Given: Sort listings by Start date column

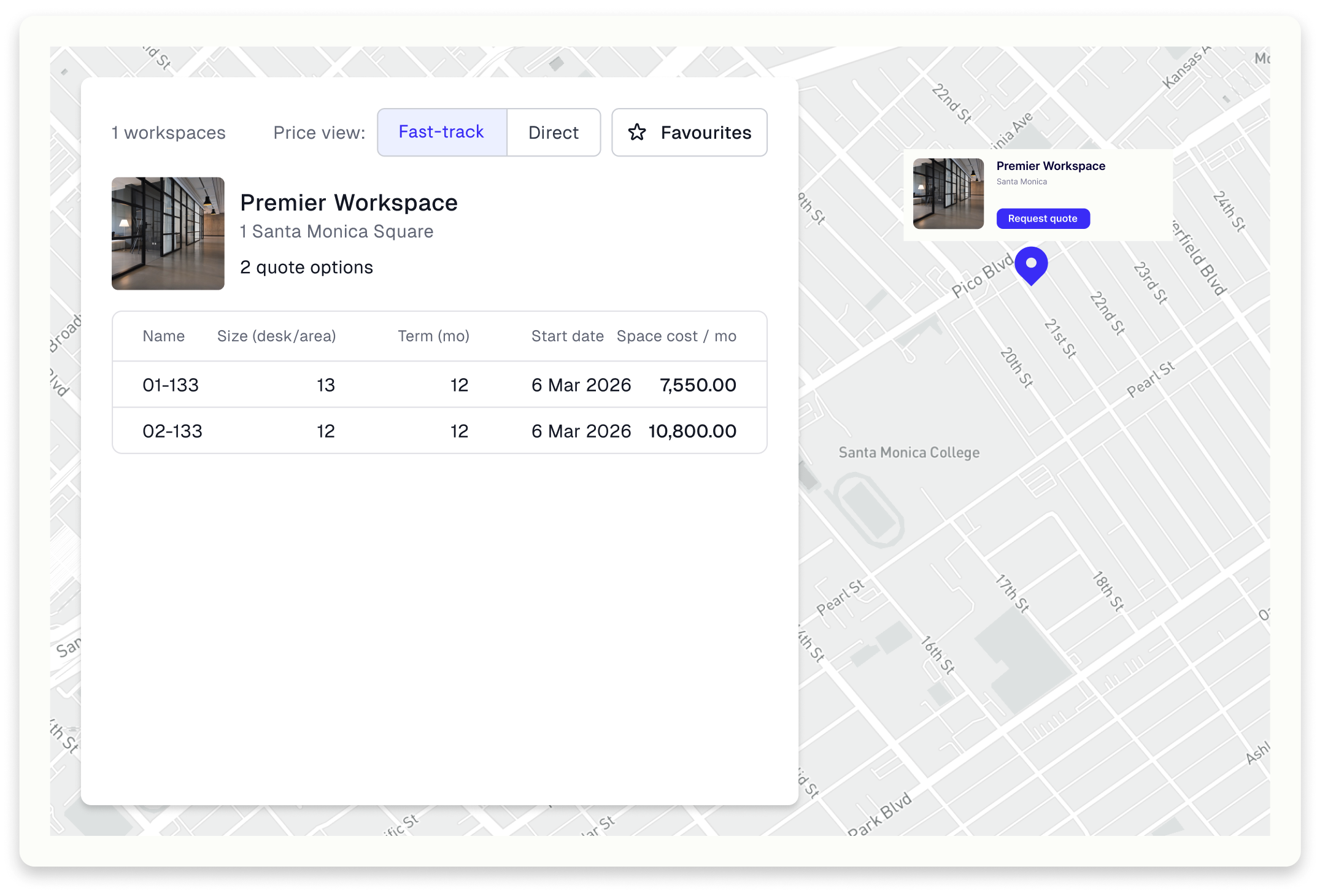Looking at the screenshot, I should point(567,336).
